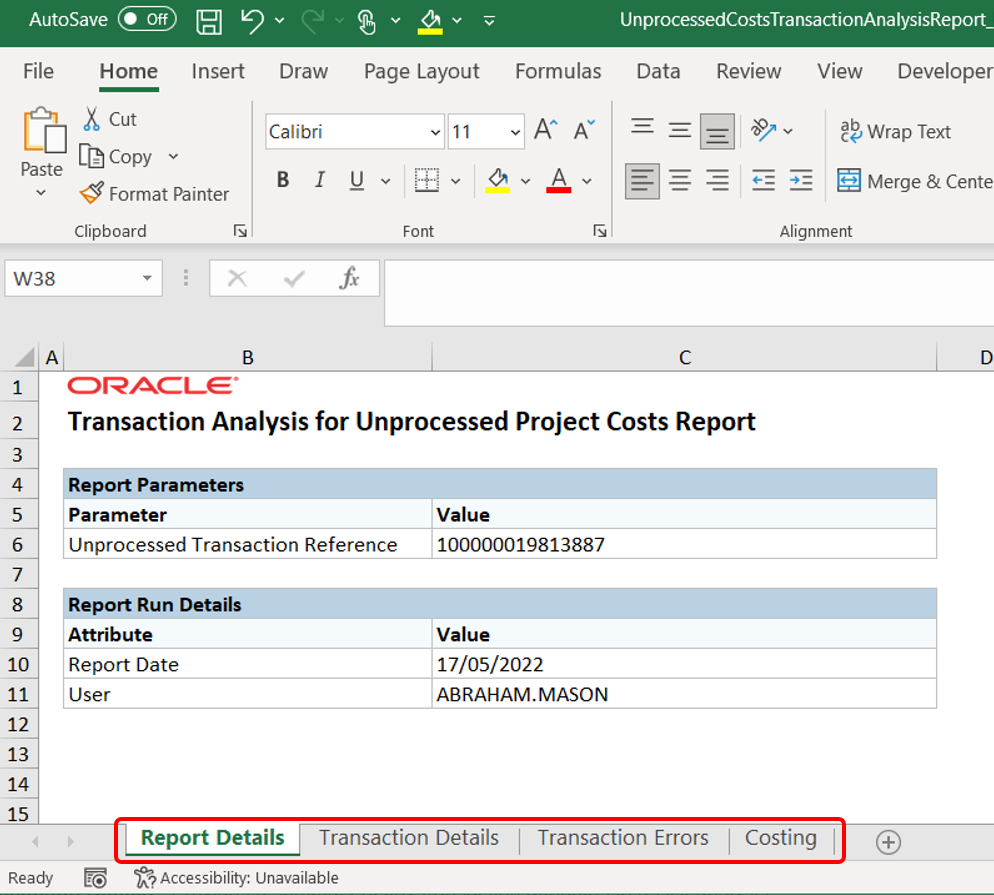Apply the red font color swatch
994x895 pixels.
[559, 181]
